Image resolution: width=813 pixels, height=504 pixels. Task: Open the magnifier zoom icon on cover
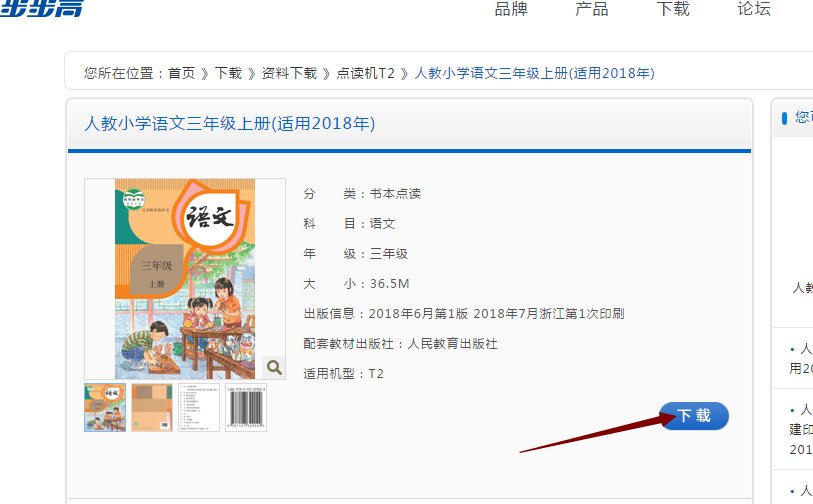274,367
